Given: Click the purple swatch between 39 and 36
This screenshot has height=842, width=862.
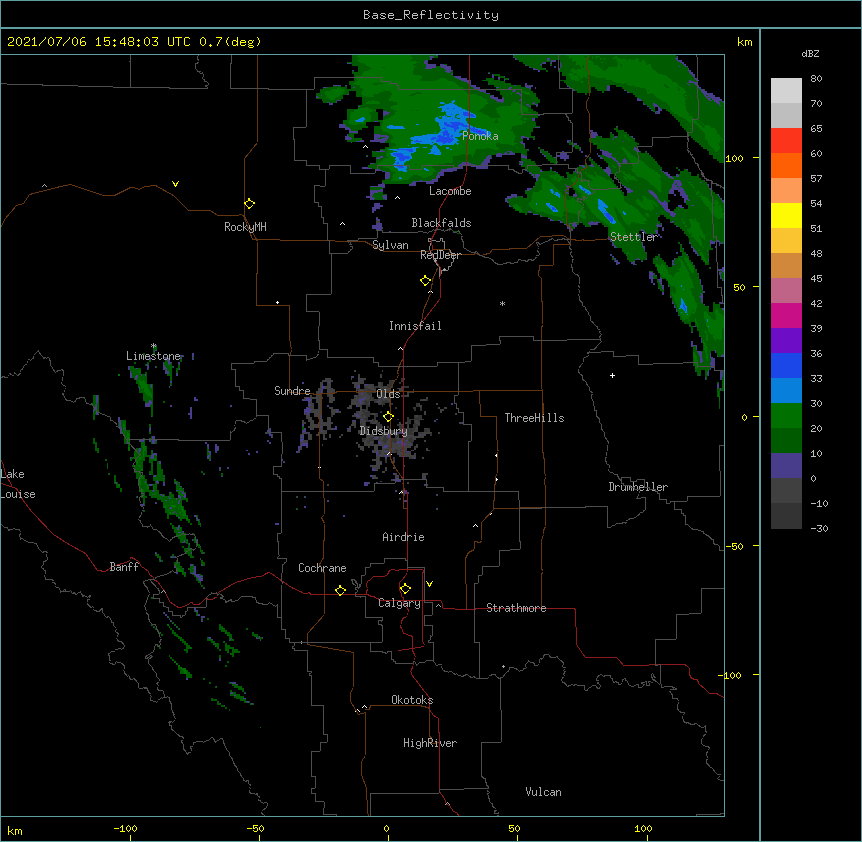Looking at the screenshot, I should [x=786, y=340].
